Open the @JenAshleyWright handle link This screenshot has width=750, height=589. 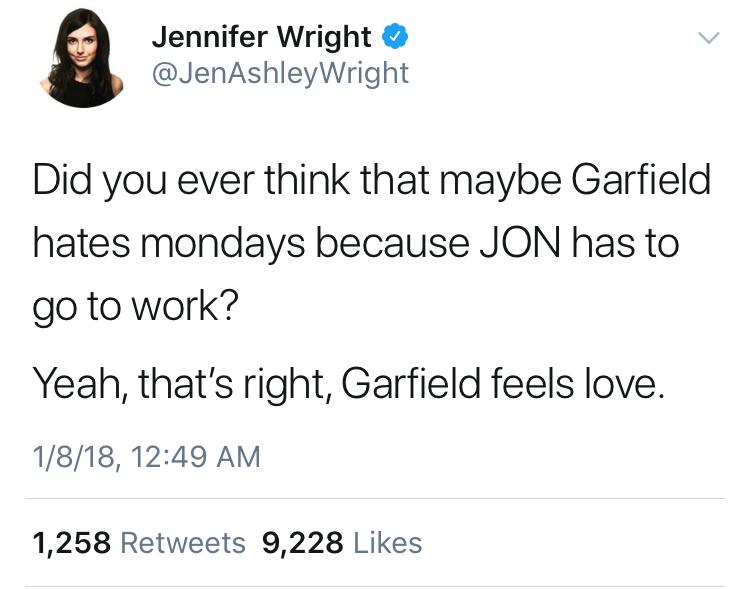coord(280,73)
